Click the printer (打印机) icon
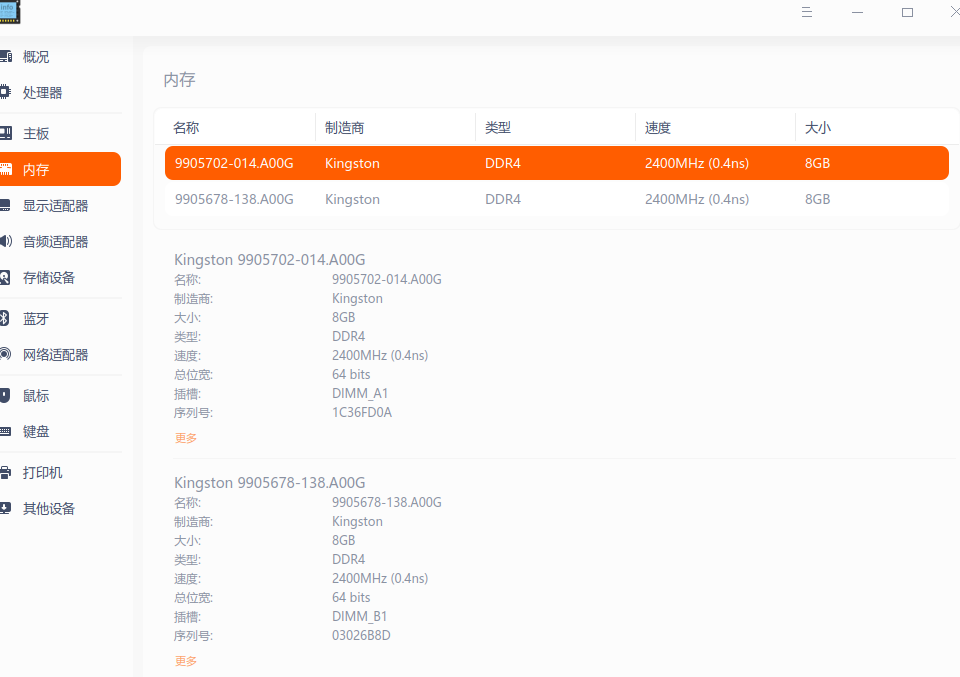This screenshot has width=960, height=677. click(x=5, y=473)
